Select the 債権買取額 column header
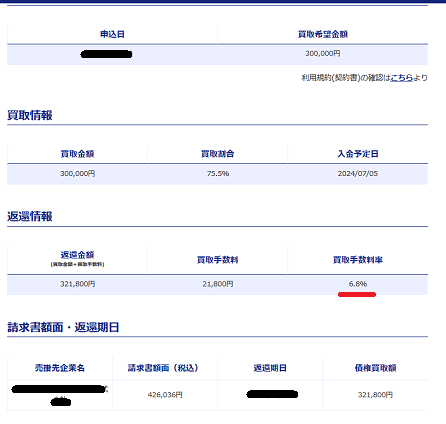This screenshot has height=424, width=446. point(375,368)
